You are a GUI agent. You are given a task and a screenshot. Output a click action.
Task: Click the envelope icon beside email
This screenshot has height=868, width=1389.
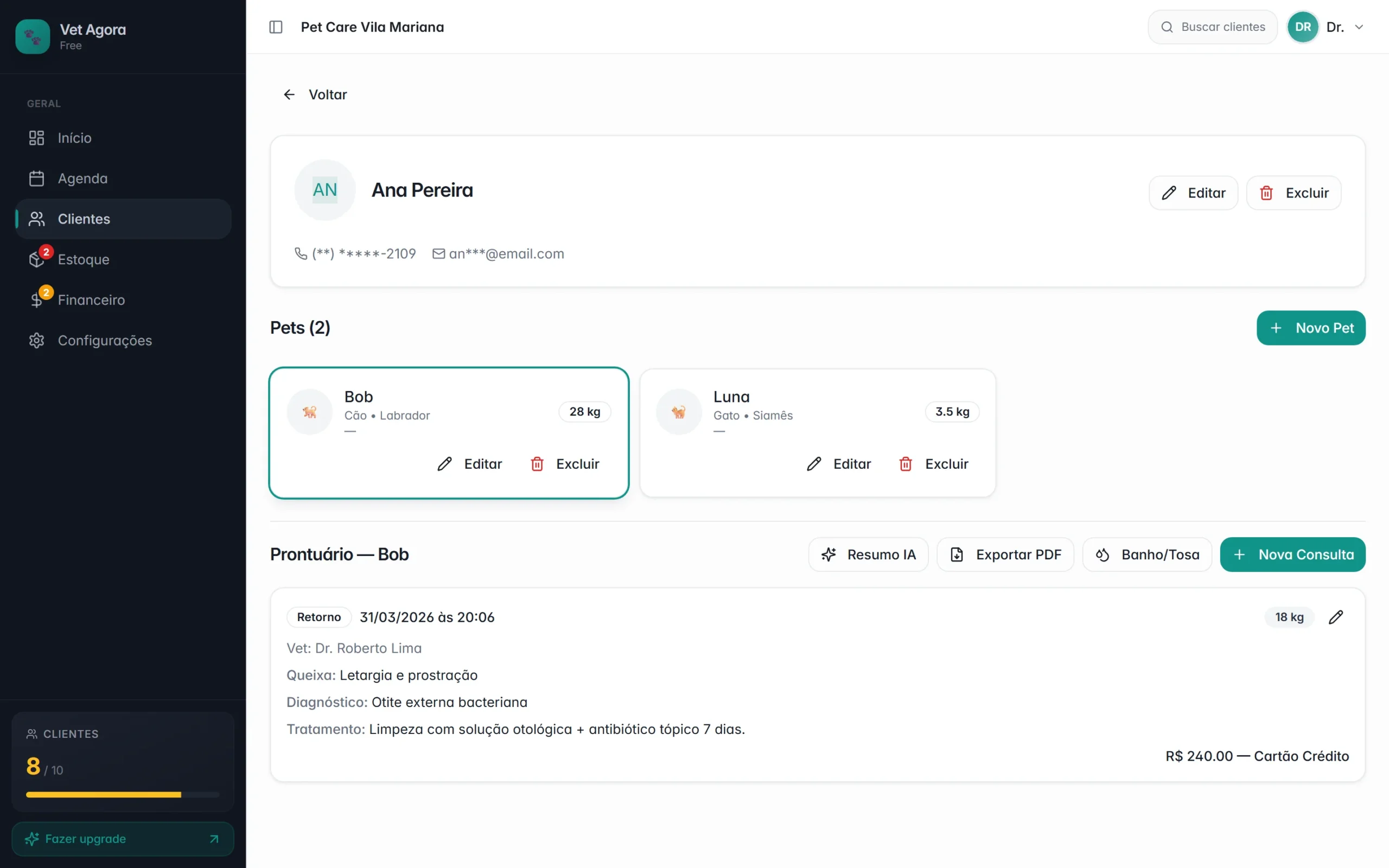point(438,253)
